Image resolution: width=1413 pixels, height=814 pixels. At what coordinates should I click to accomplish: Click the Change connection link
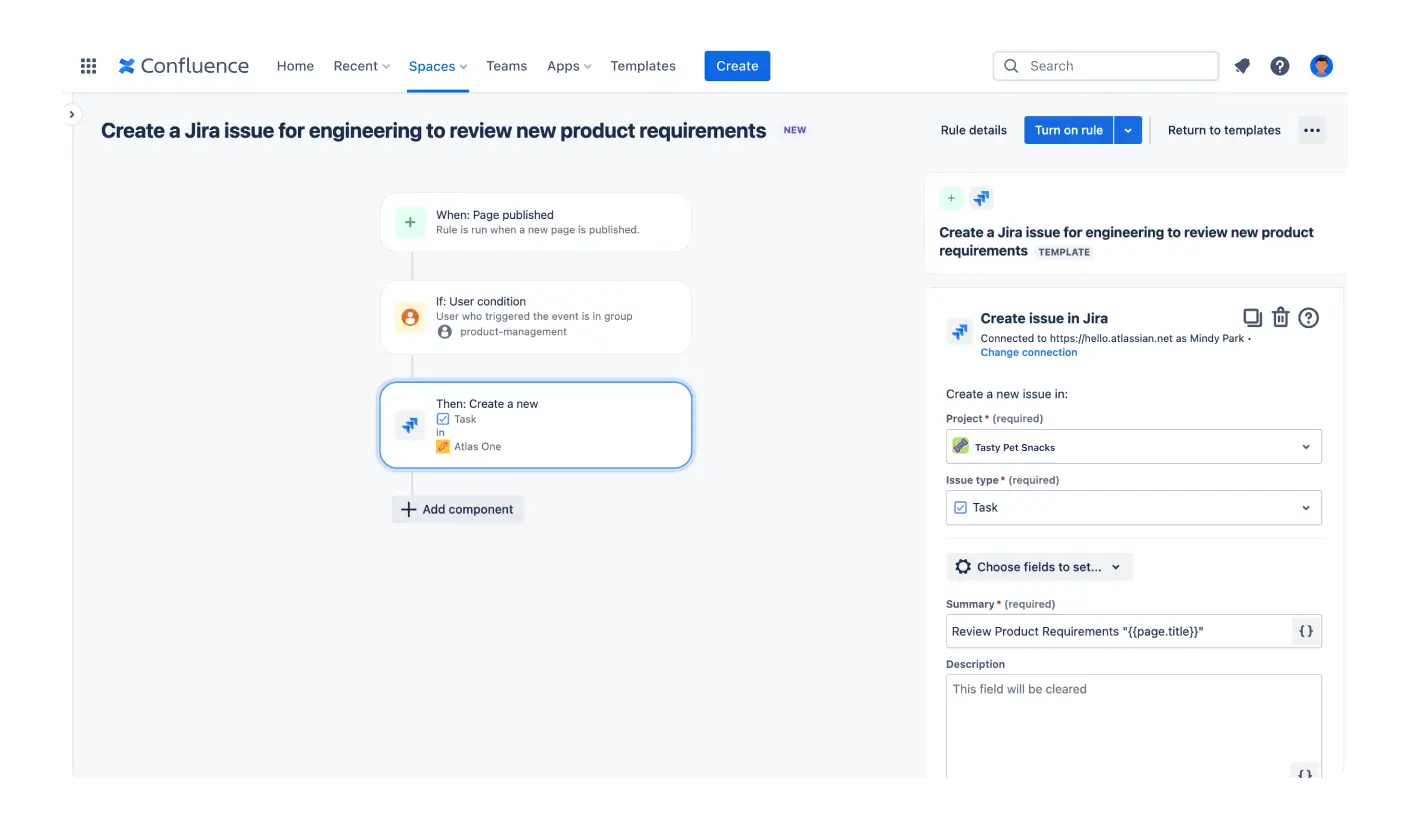[x=1029, y=352]
